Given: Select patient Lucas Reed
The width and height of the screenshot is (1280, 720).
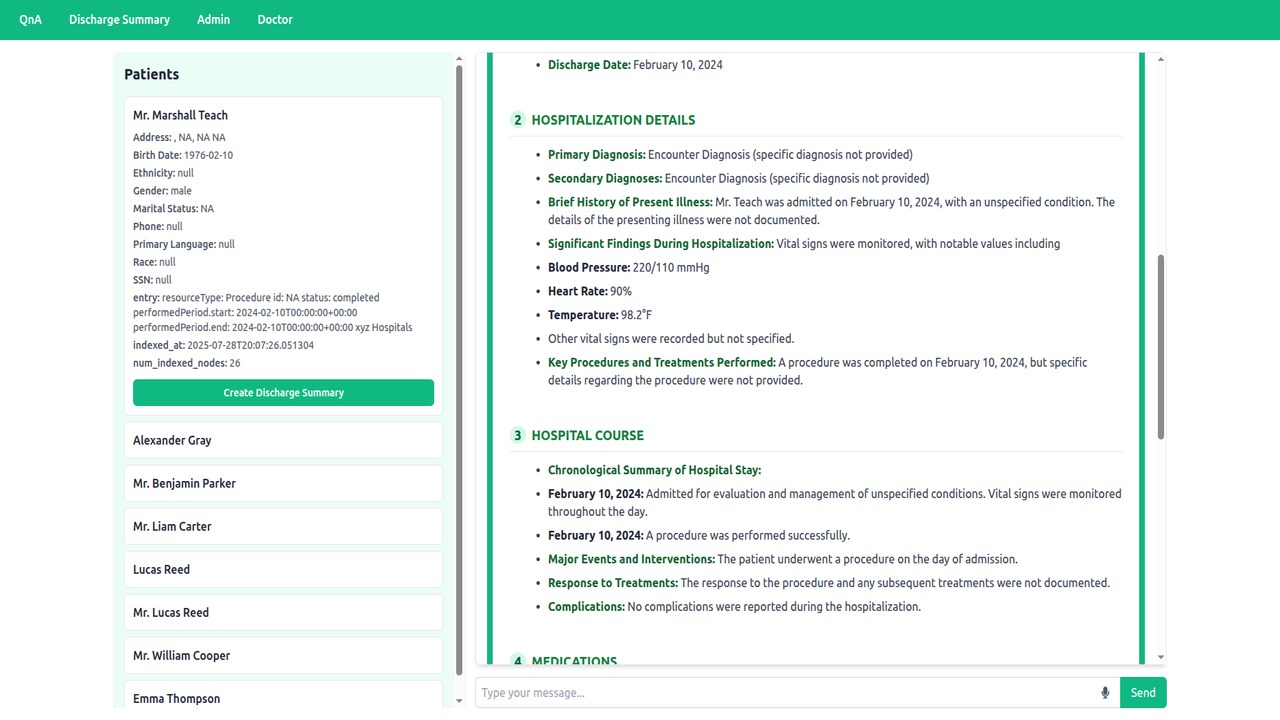Looking at the screenshot, I should point(283,569).
